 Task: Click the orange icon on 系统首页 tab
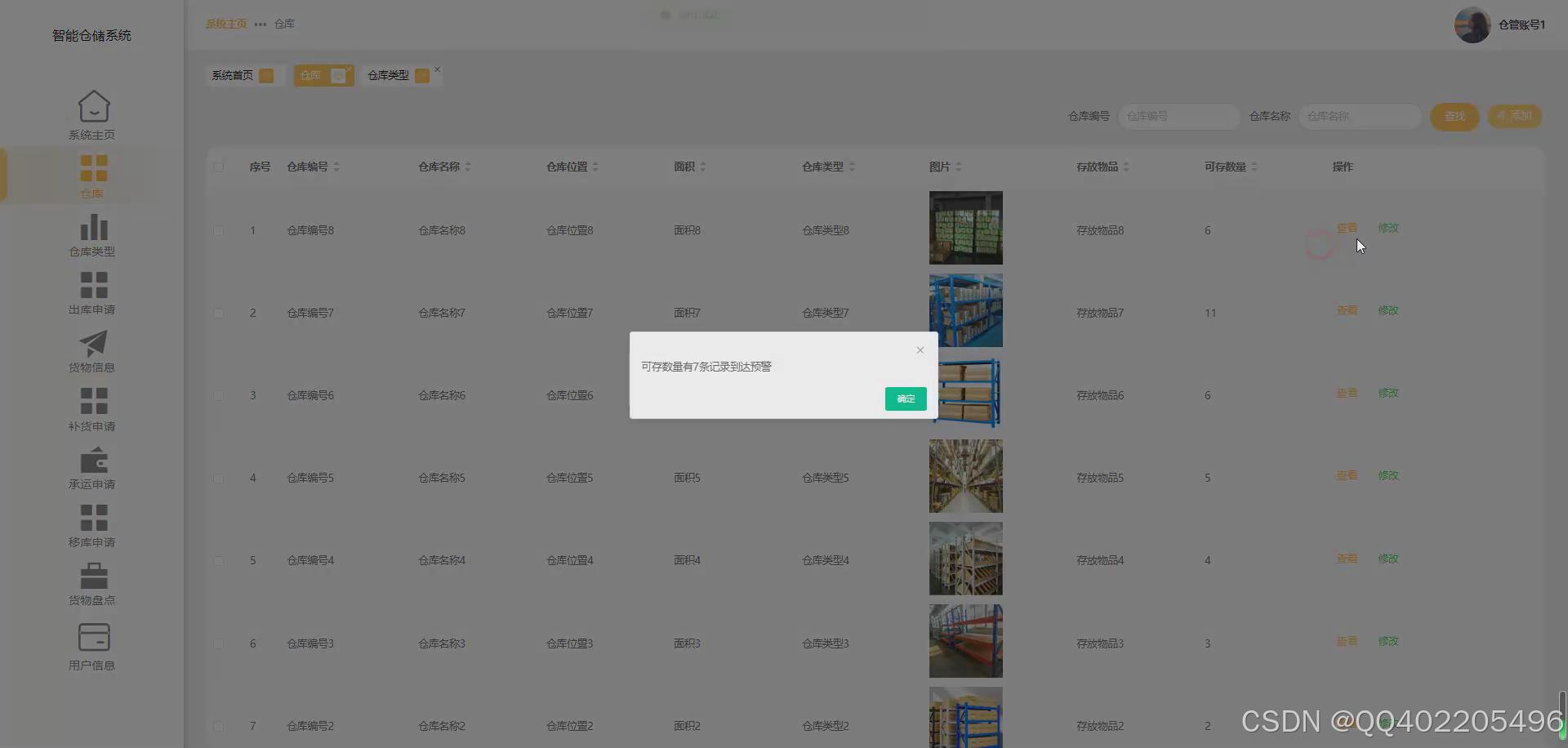[266, 75]
